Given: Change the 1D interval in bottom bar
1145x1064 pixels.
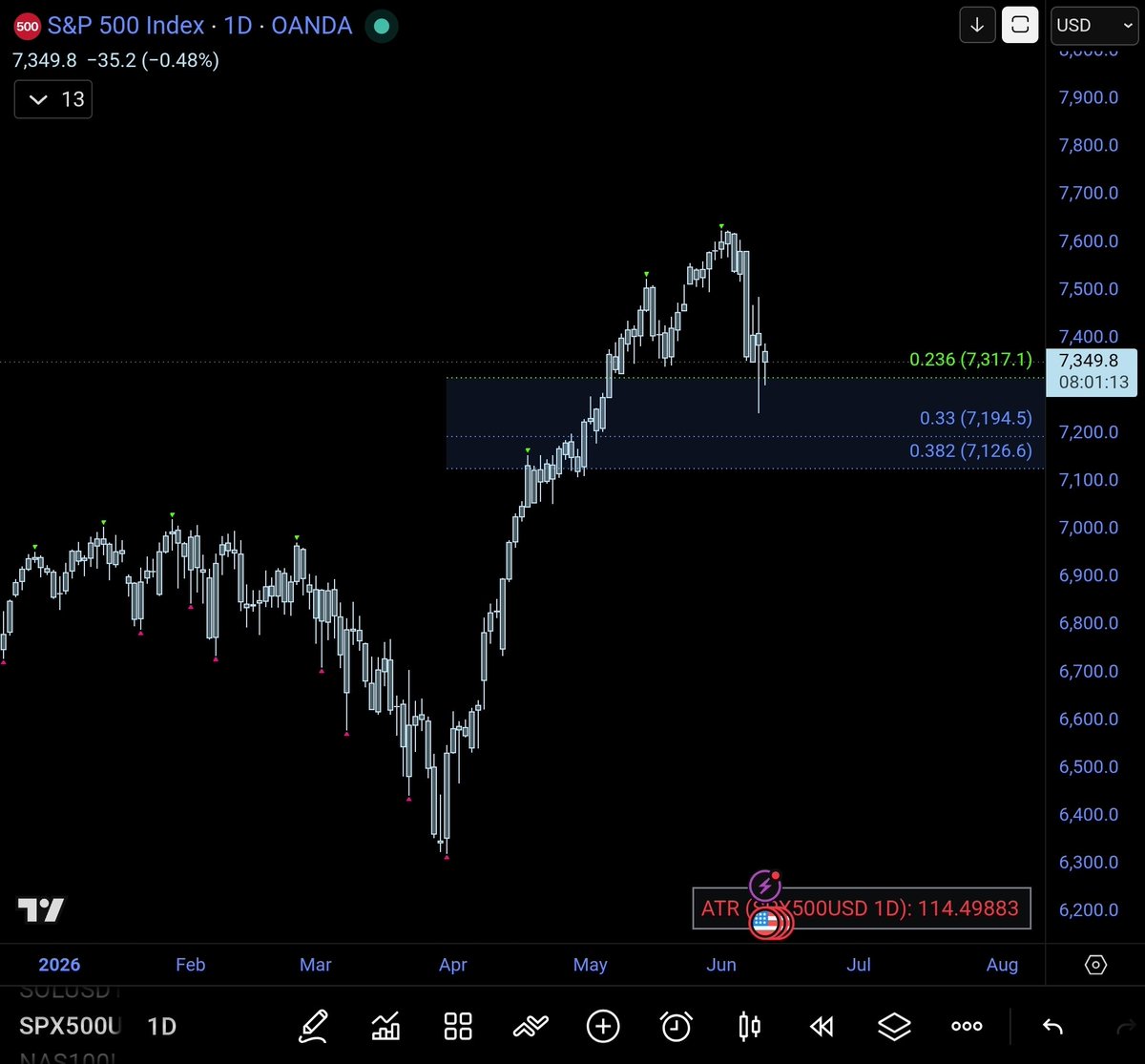Looking at the screenshot, I should [x=162, y=1027].
